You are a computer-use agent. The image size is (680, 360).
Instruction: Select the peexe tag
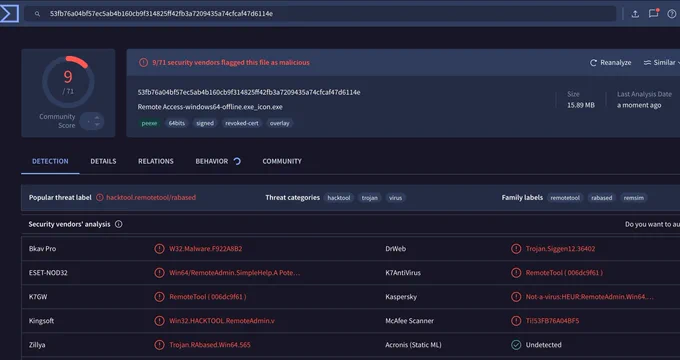coord(149,123)
